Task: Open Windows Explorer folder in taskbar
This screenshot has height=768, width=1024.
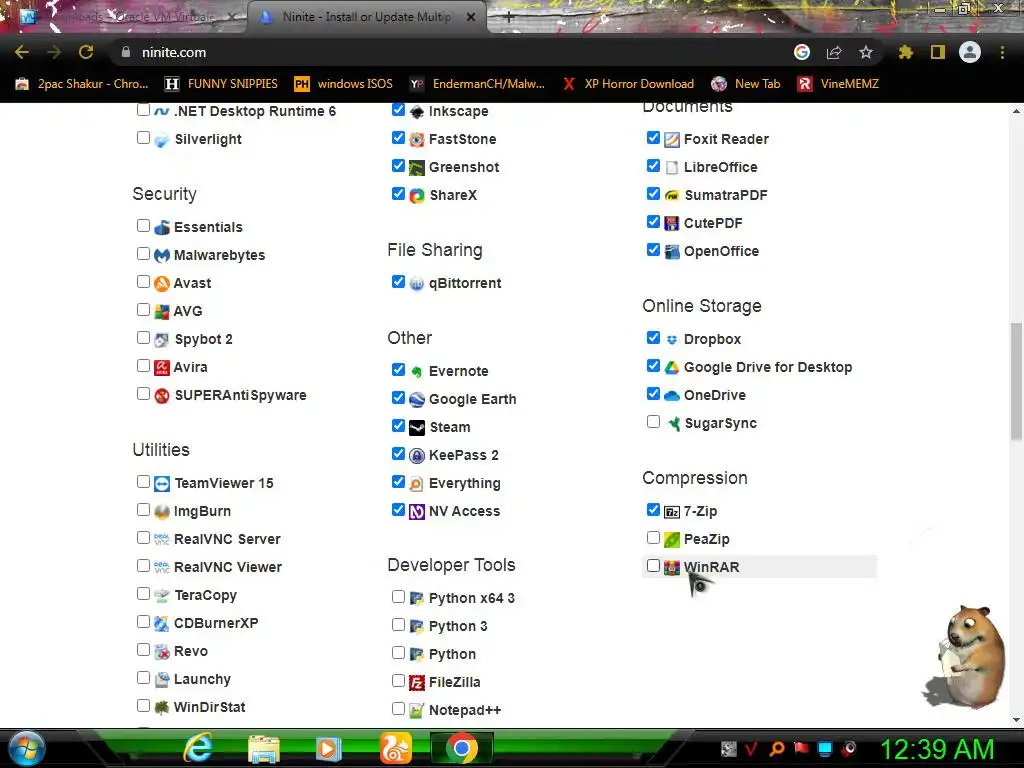Action: [x=264, y=748]
